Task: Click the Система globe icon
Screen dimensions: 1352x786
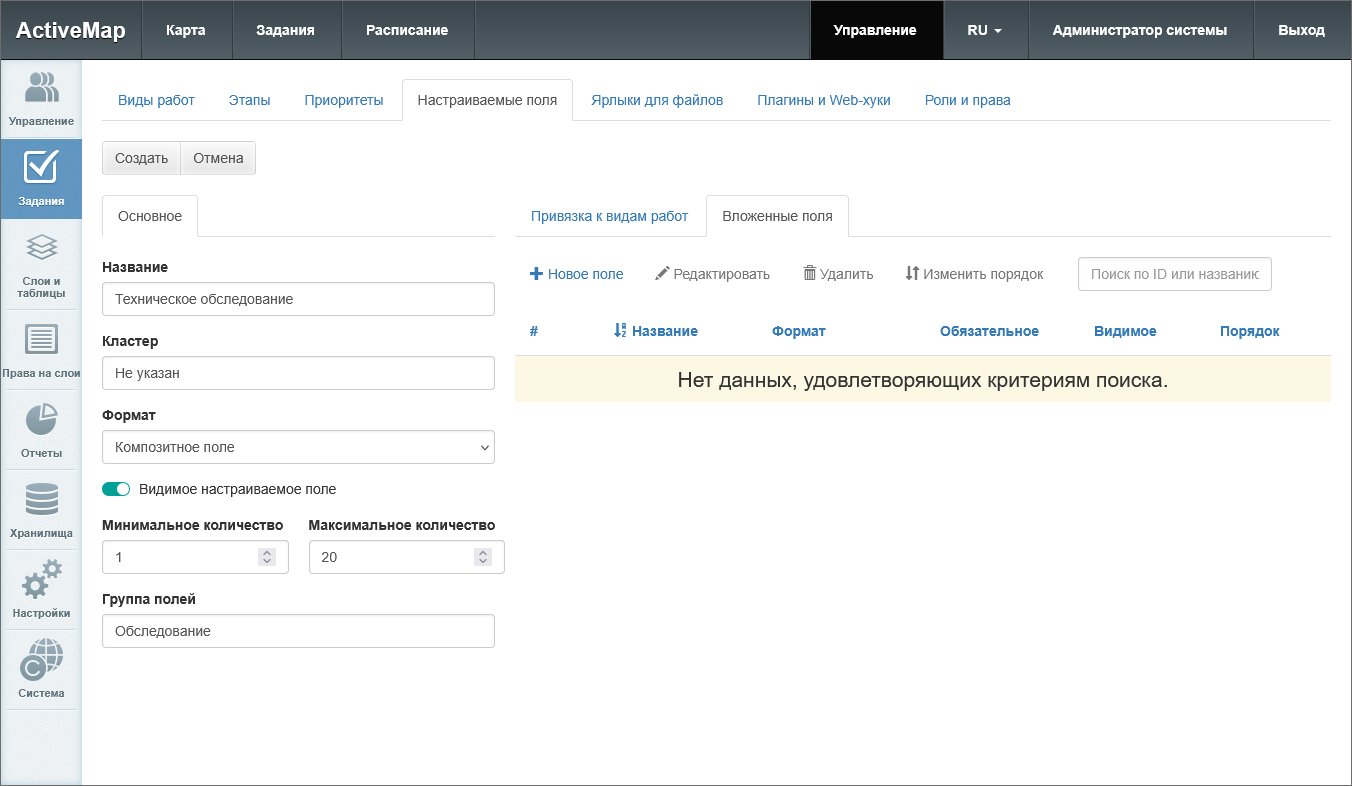Action: (x=41, y=660)
